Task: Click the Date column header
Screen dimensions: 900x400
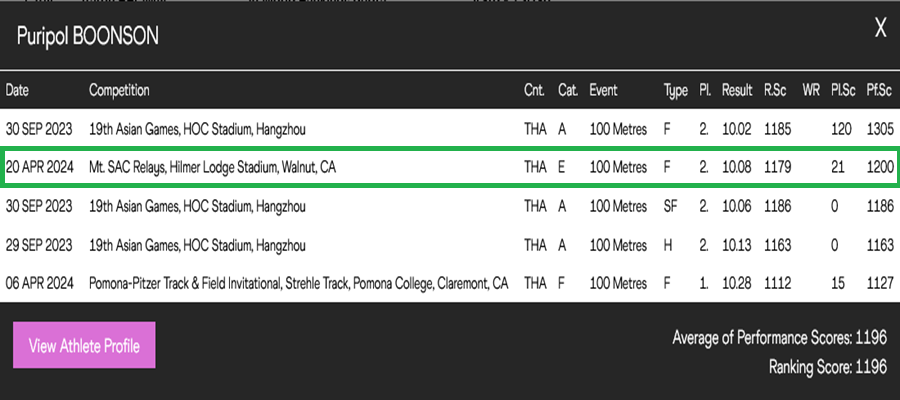Action: pos(17,90)
